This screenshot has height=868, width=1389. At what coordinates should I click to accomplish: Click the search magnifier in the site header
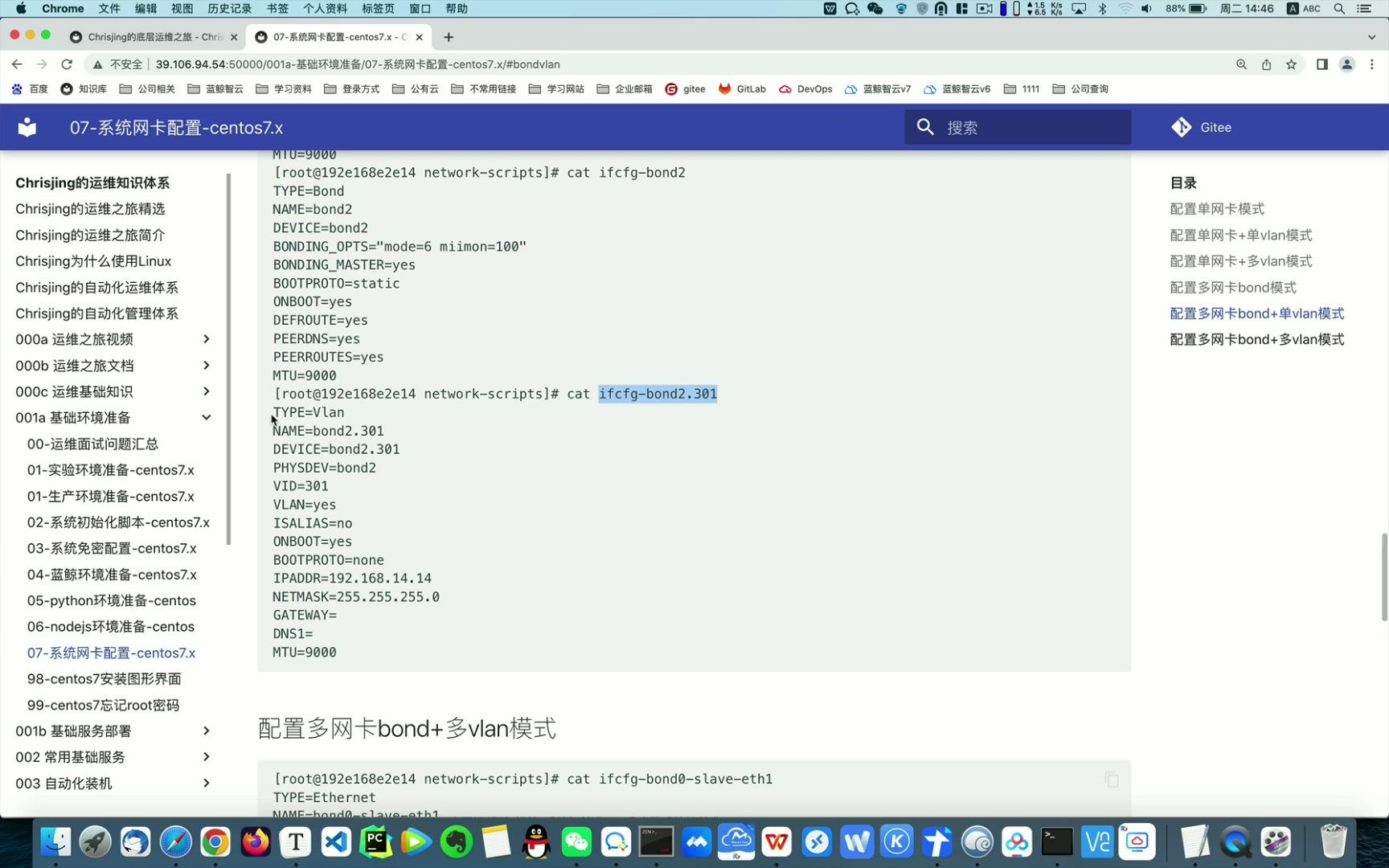[x=925, y=127]
